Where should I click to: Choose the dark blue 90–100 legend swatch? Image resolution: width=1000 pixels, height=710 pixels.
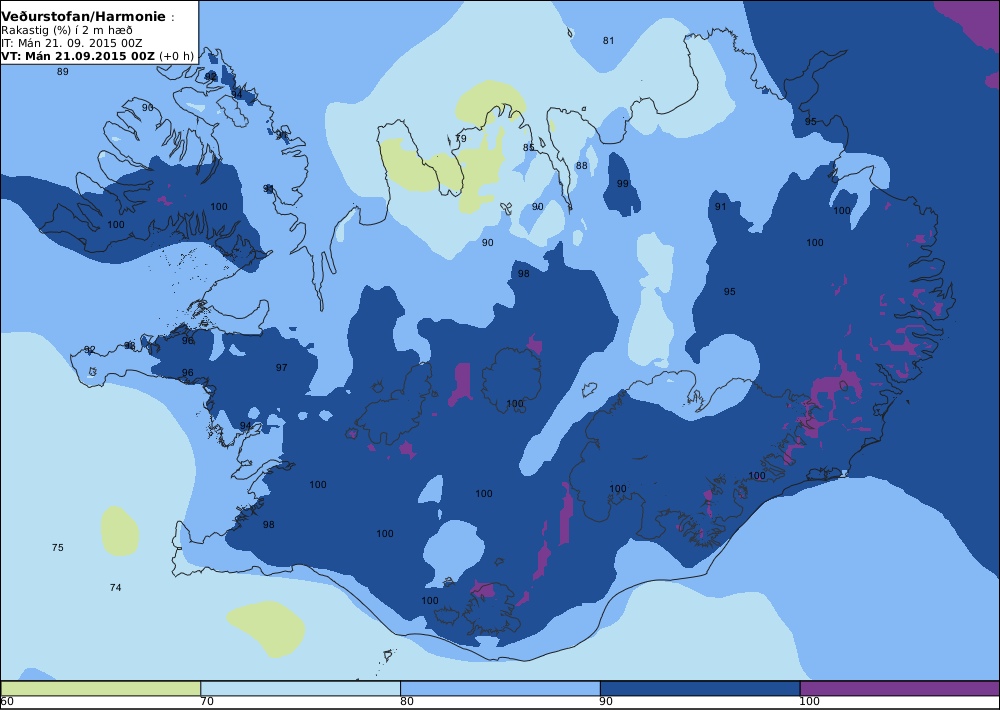(x=700, y=688)
